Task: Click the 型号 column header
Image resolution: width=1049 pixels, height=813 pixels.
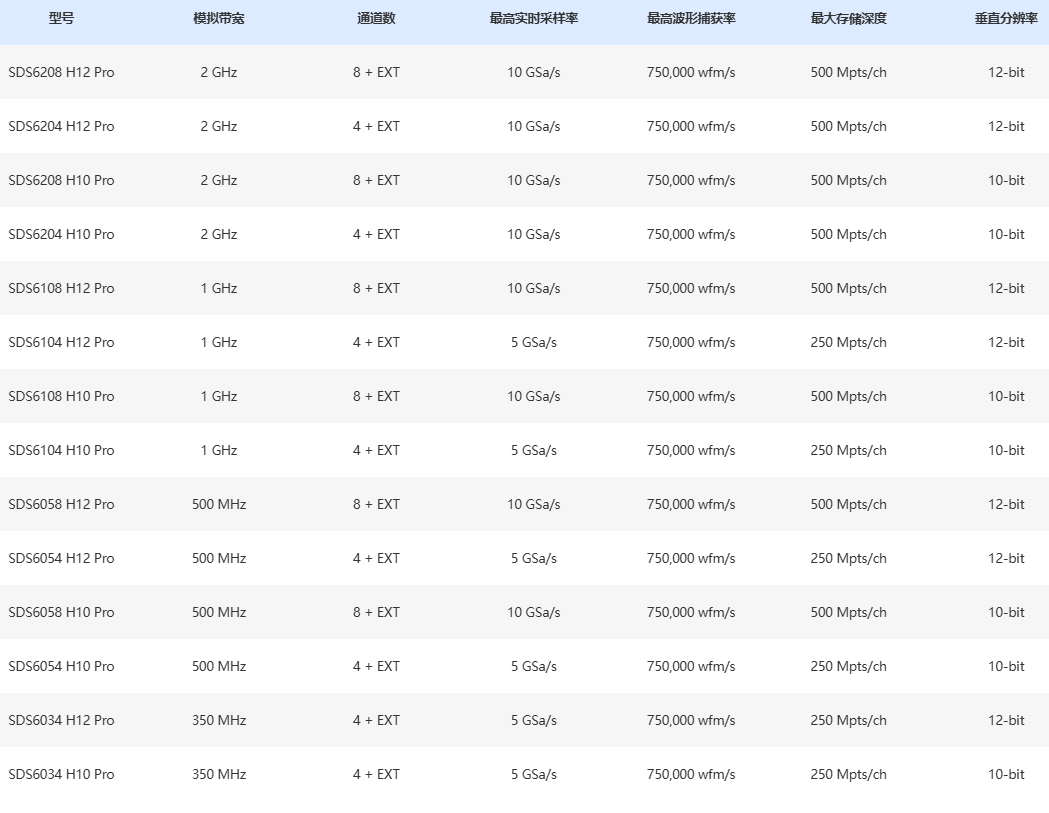Action: pos(61,19)
